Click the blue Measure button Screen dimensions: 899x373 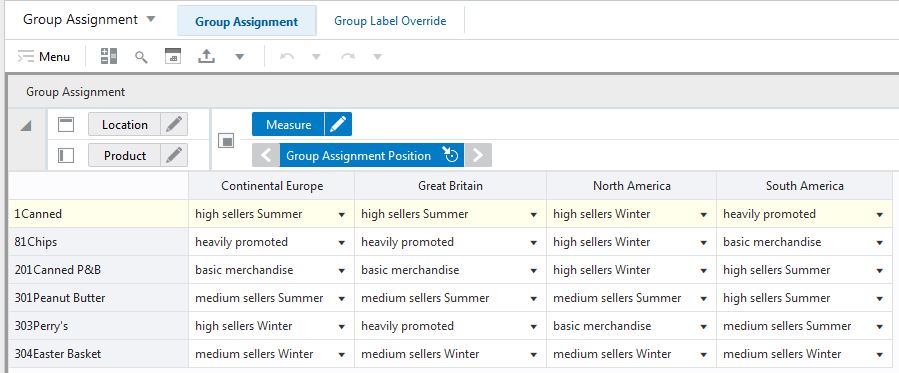pos(288,124)
